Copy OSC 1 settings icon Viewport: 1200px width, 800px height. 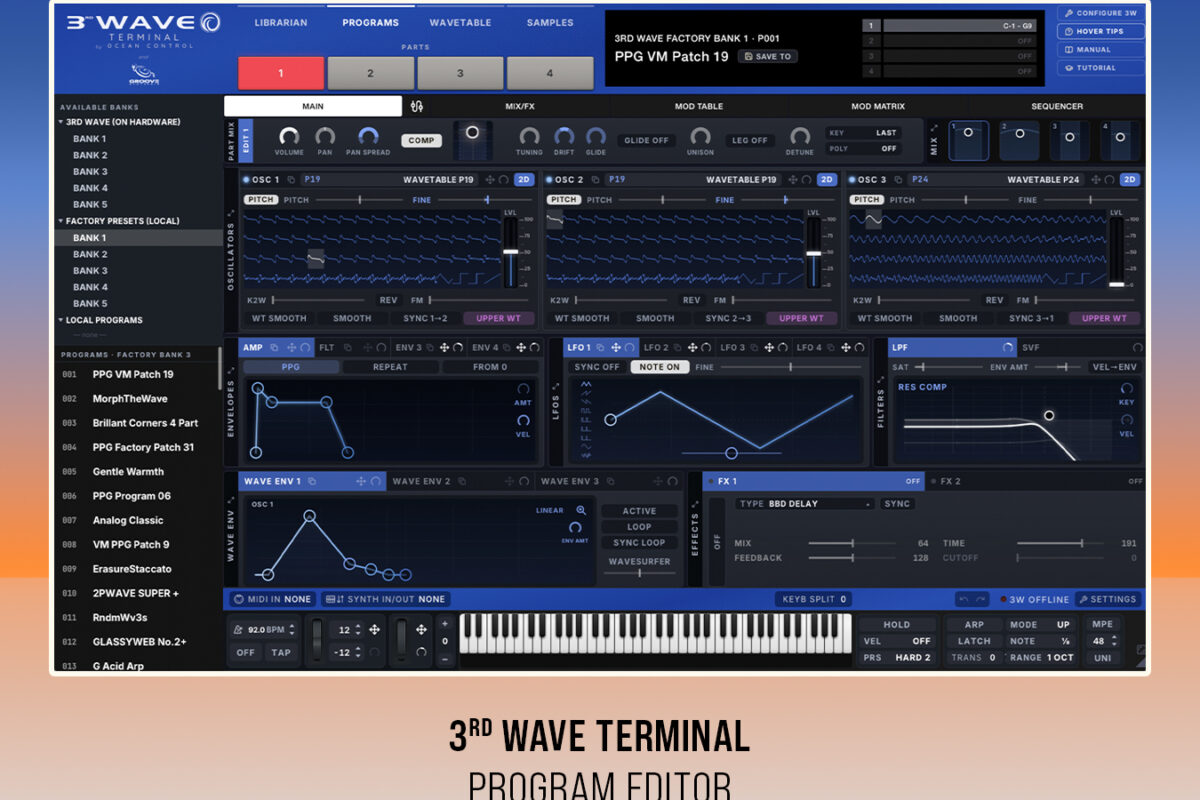tap(290, 180)
